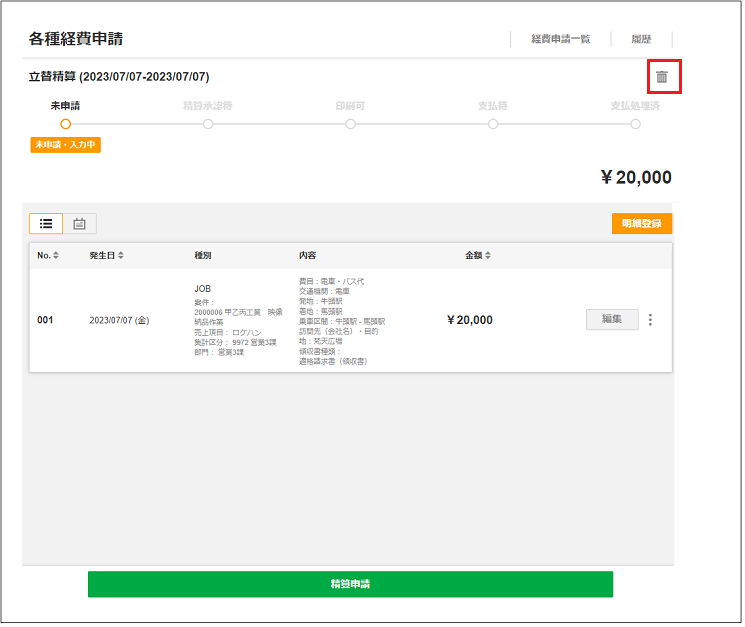Image resolution: width=745 pixels, height=627 pixels.
Task: Switch to list view icon
Action: click(46, 224)
